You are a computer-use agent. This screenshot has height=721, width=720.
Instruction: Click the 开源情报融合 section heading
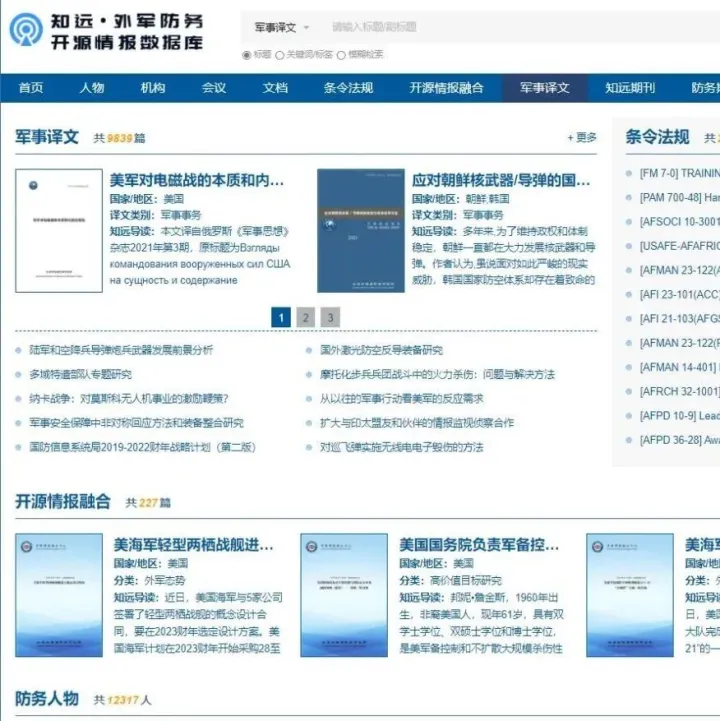tap(63, 501)
